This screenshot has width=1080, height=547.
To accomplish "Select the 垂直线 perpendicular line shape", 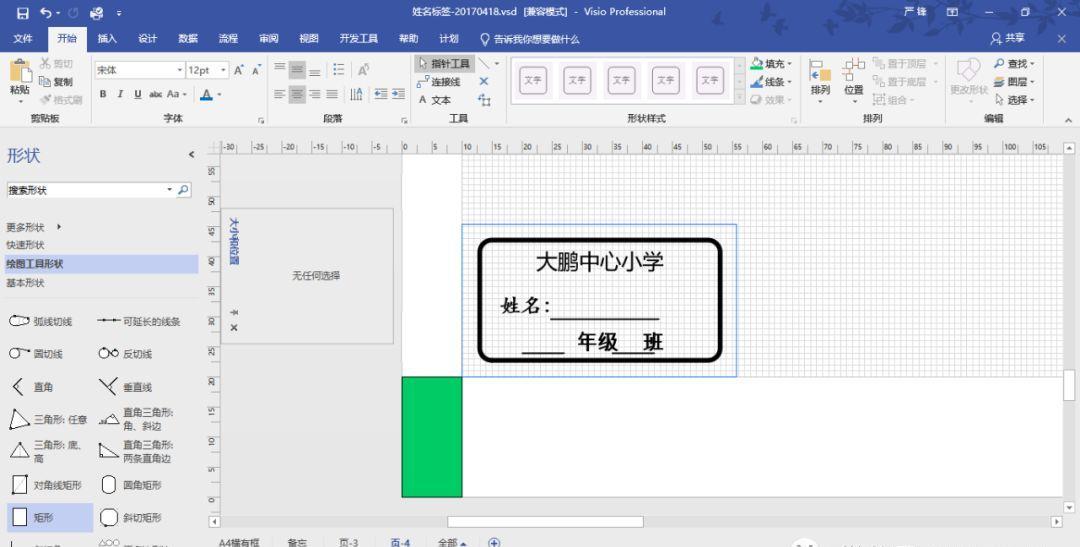I will click(x=109, y=387).
